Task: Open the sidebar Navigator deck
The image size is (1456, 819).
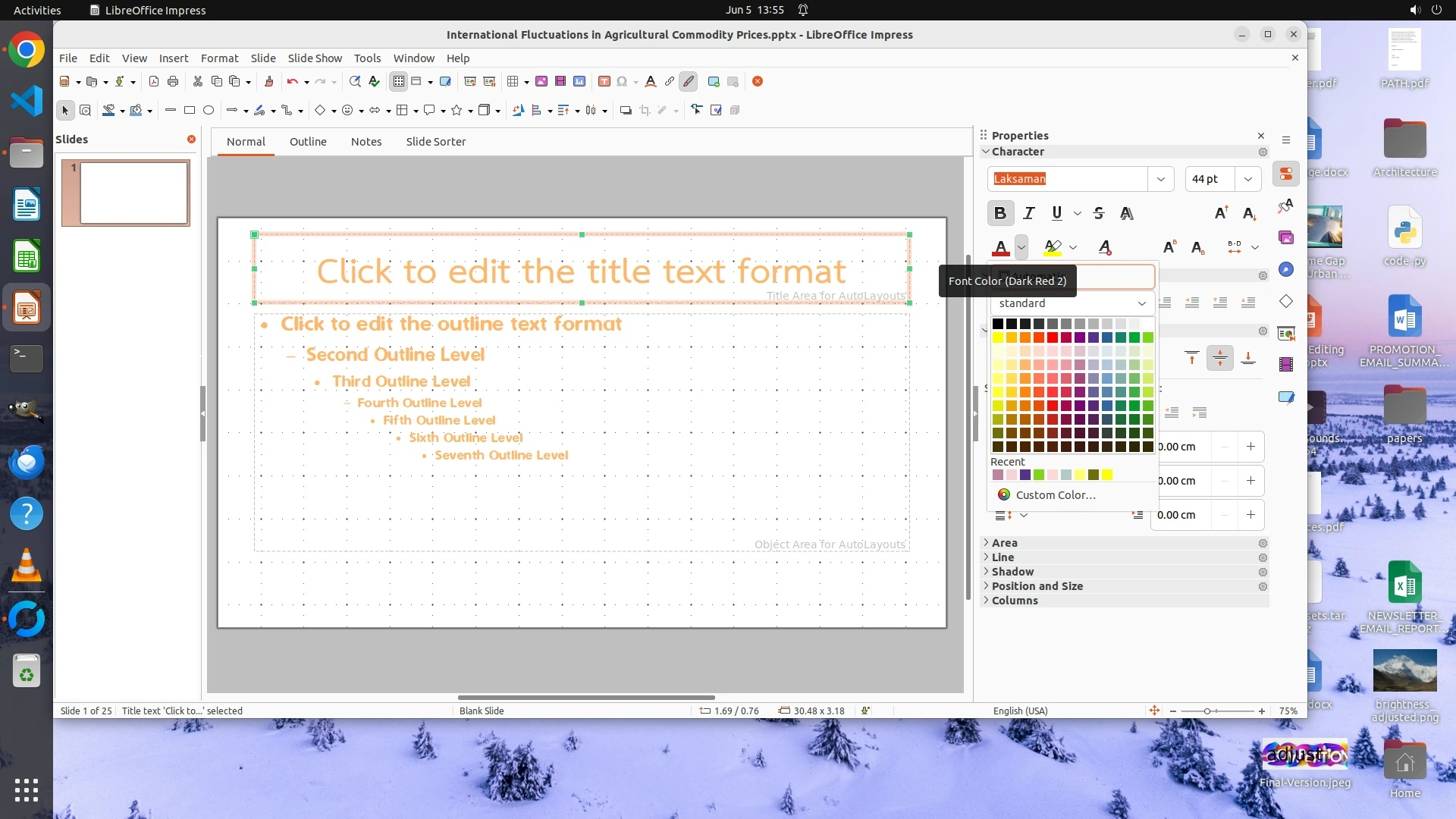Action: pyautogui.click(x=1286, y=270)
